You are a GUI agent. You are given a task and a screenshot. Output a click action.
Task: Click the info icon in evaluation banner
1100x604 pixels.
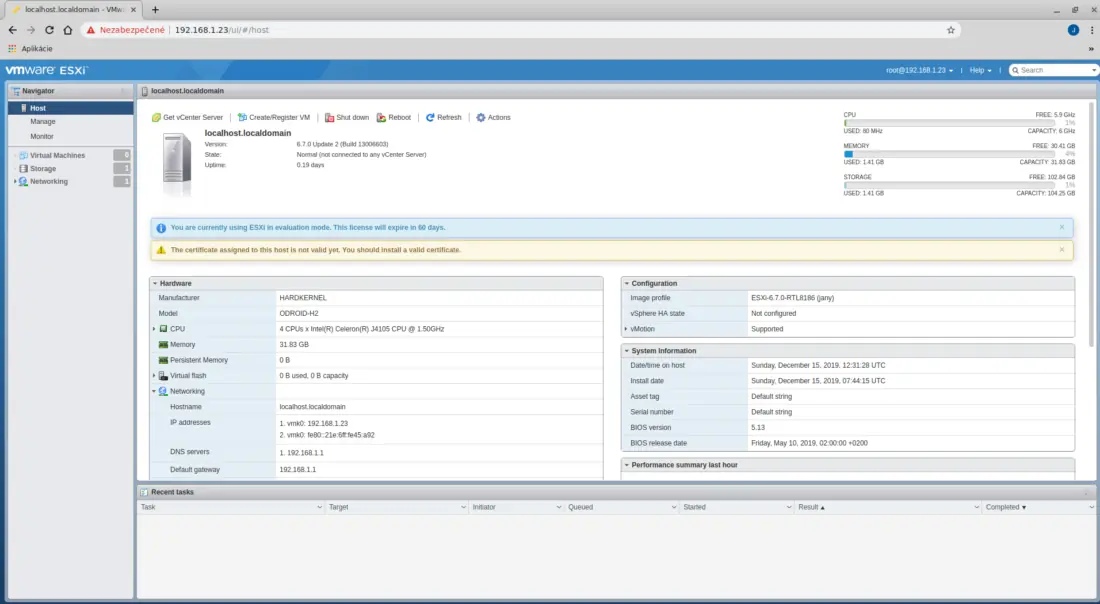pyautogui.click(x=161, y=228)
